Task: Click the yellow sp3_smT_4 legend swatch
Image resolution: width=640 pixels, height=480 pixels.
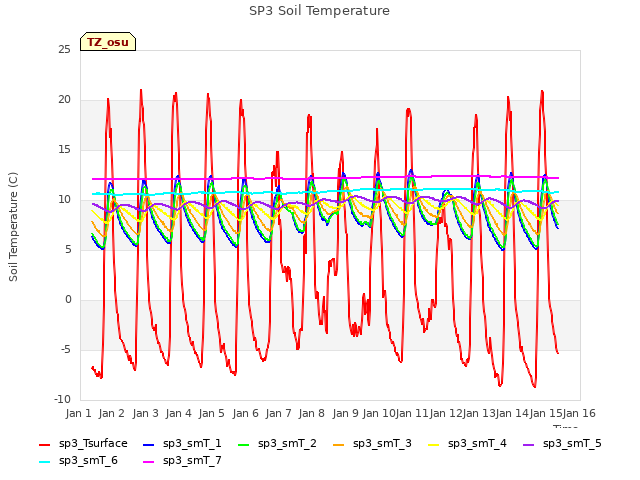Action: (x=433, y=444)
